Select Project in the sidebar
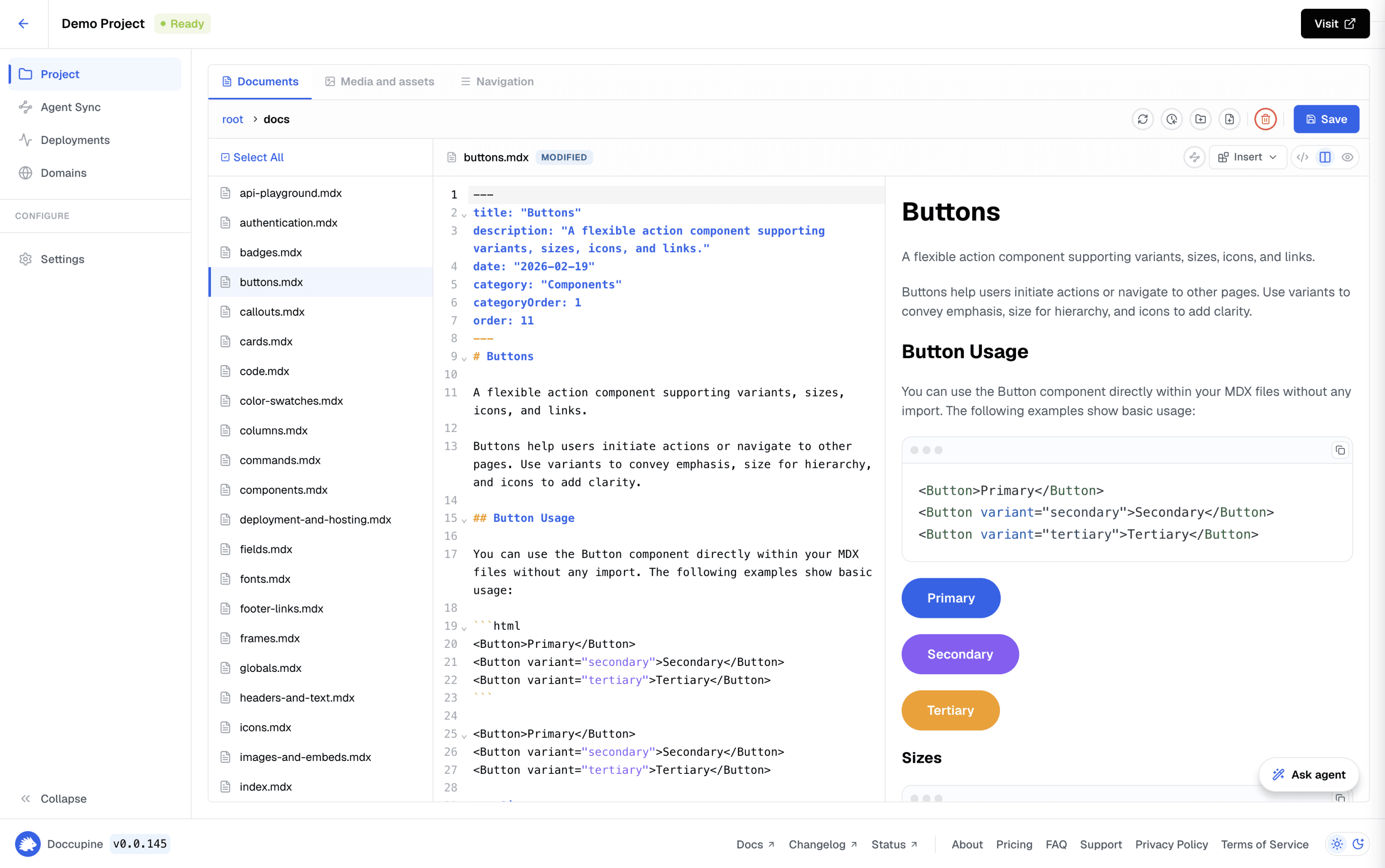This screenshot has height=868, width=1385. pyautogui.click(x=95, y=74)
